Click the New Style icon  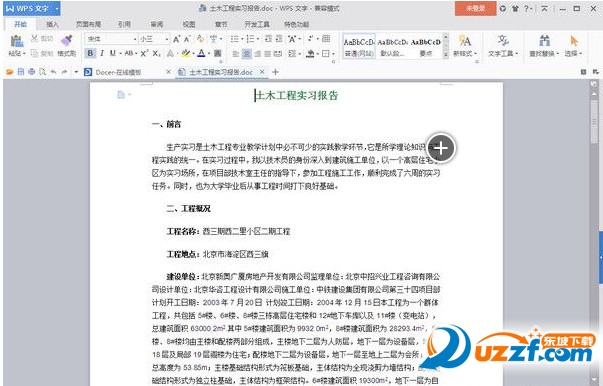point(465,41)
